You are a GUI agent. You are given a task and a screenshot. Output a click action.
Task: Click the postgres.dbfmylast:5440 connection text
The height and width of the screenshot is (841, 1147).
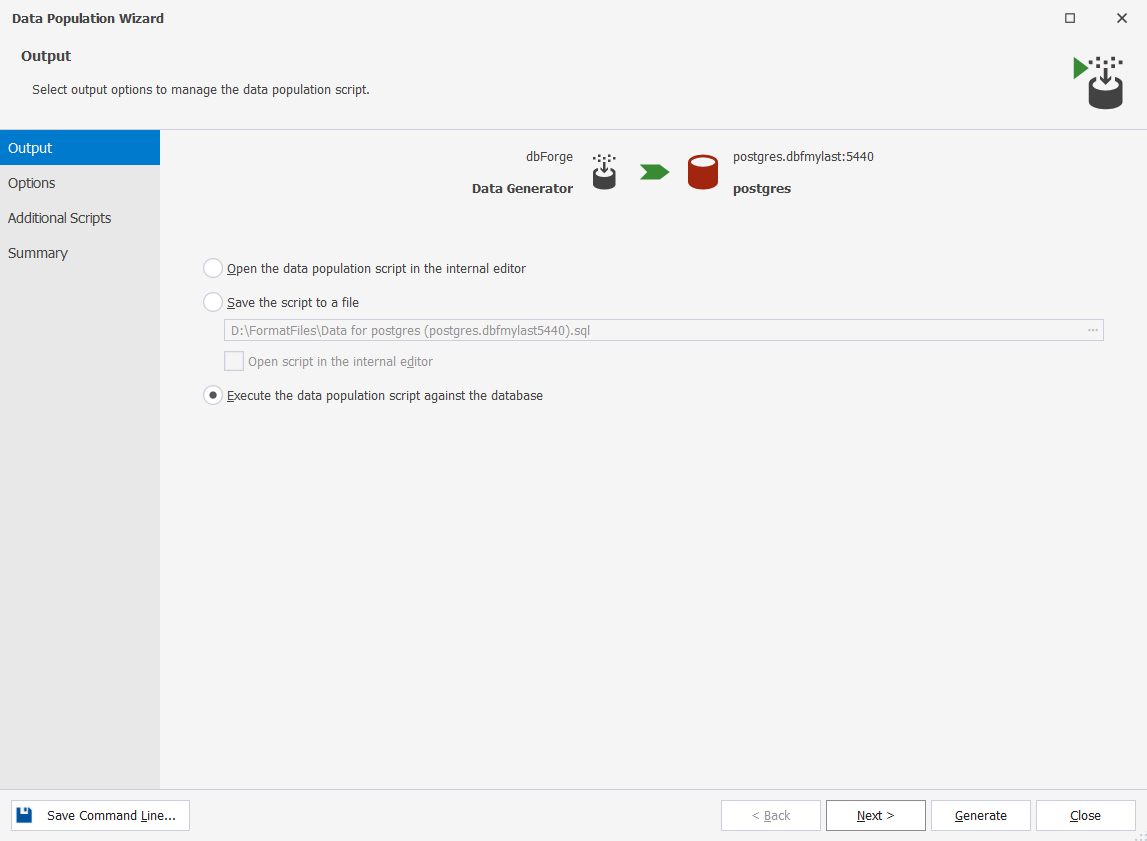tap(803, 156)
